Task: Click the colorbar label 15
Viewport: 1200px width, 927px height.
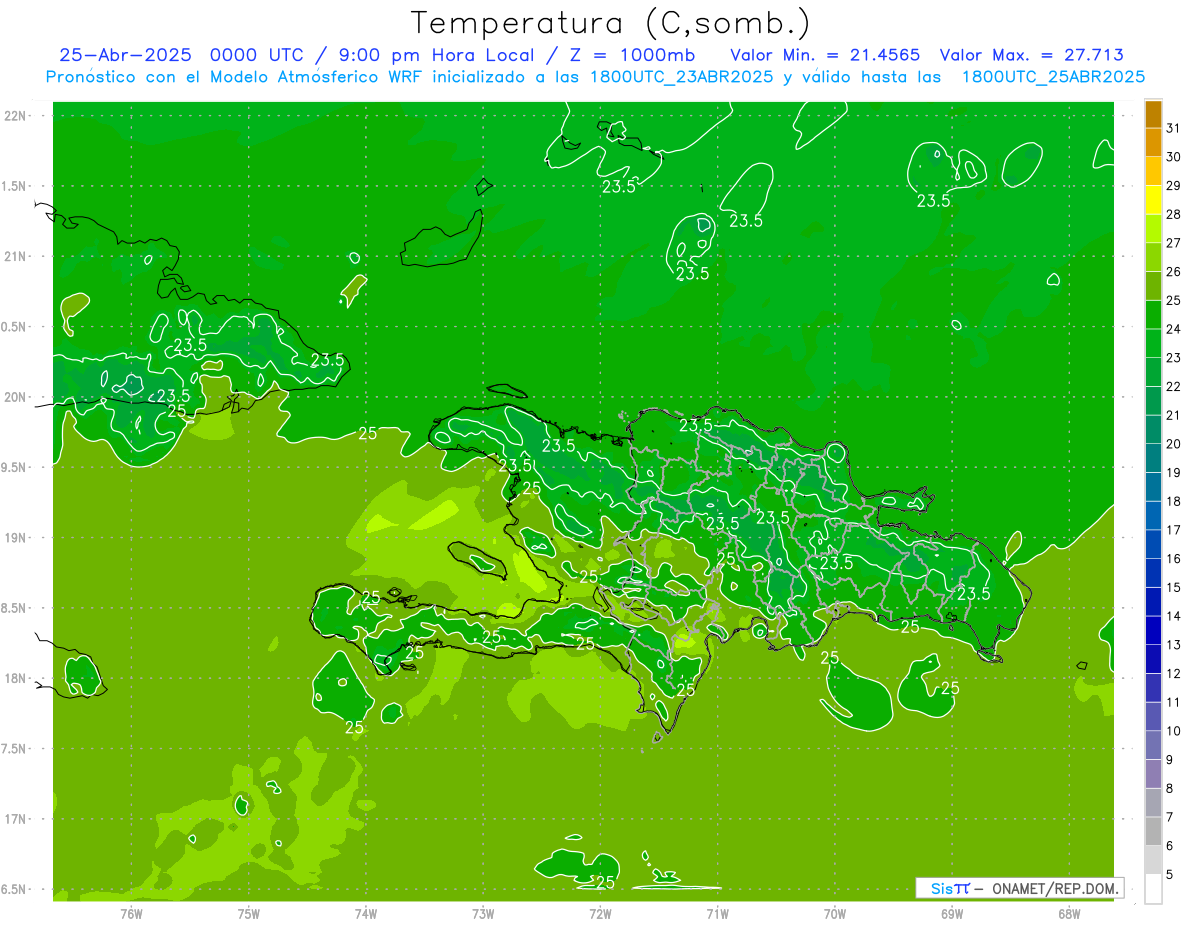Action: tap(1173, 587)
